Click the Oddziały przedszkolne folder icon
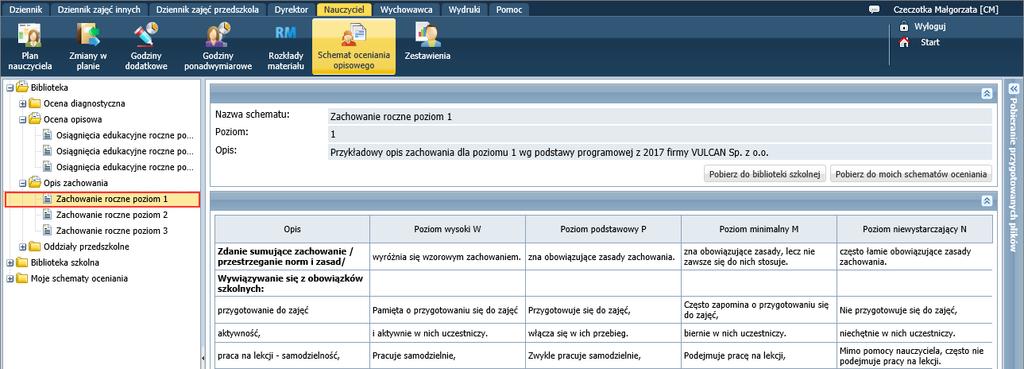This screenshot has height=369, width=1024. 34,246
